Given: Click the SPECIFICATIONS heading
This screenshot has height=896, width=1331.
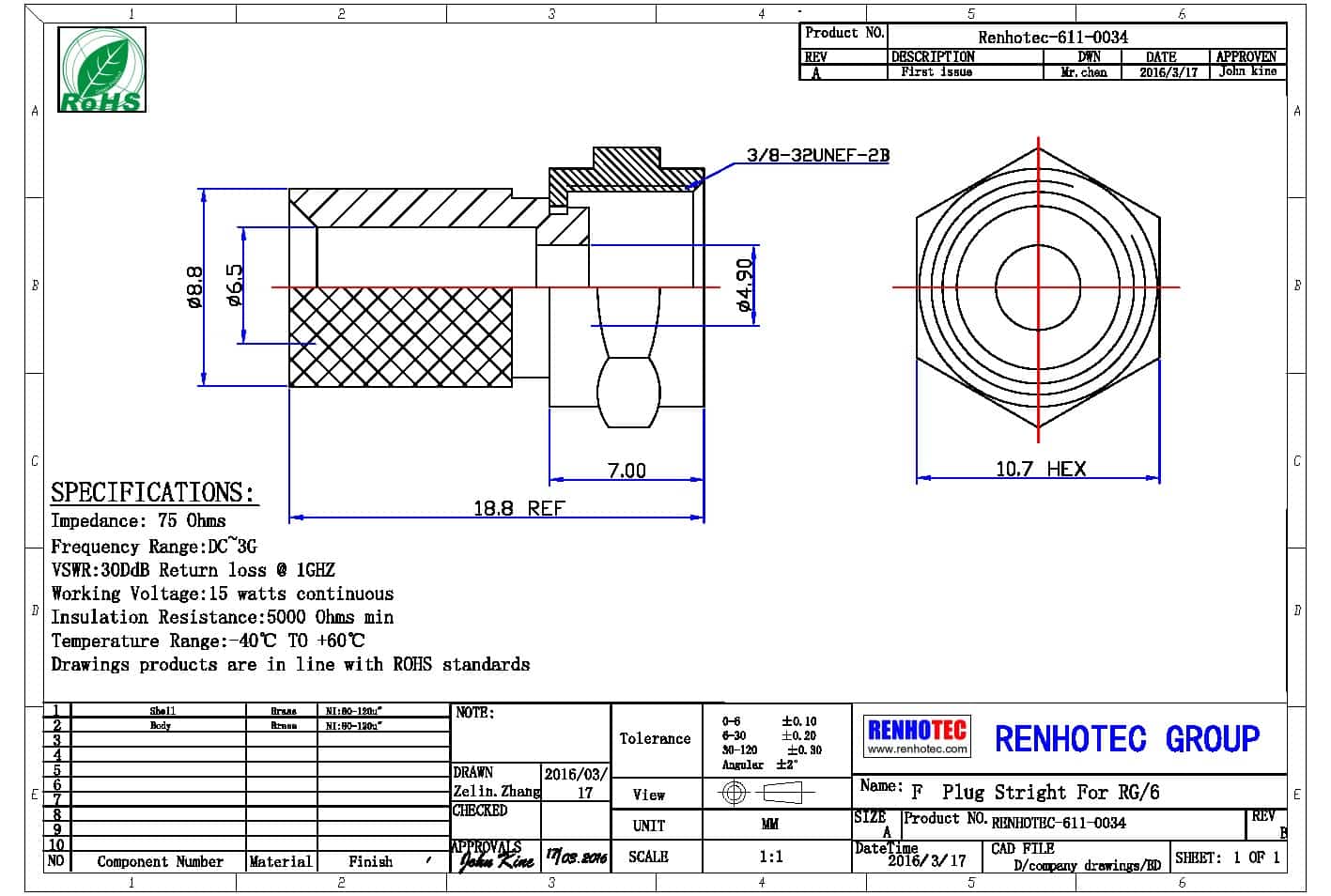Looking at the screenshot, I should tap(152, 492).
